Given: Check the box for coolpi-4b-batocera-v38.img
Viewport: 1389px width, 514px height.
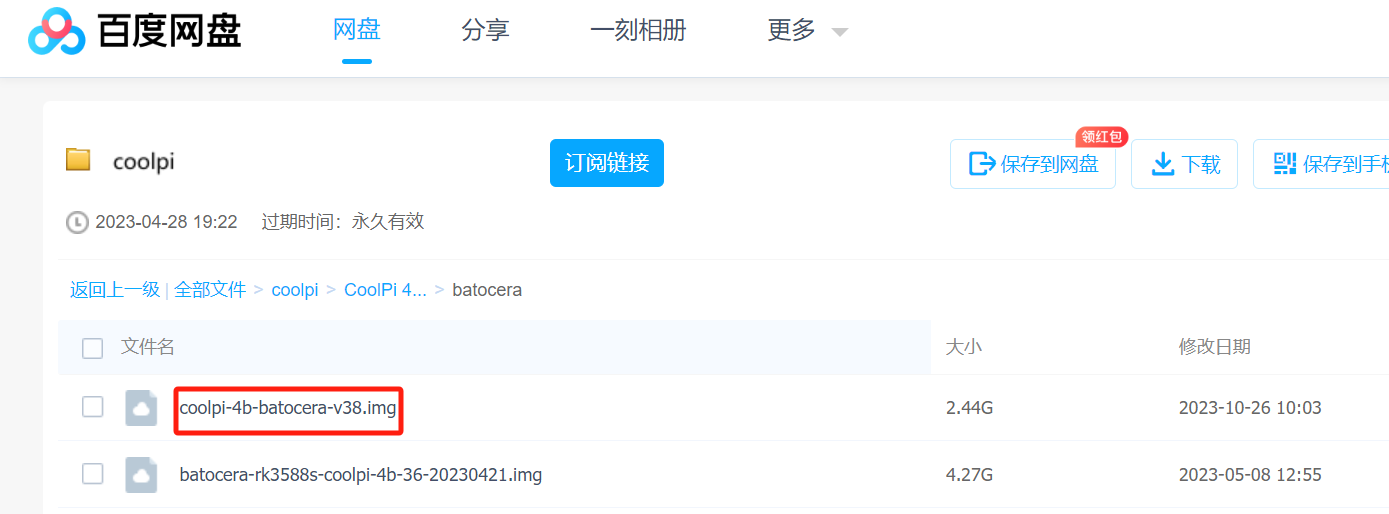Looking at the screenshot, I should [93, 407].
